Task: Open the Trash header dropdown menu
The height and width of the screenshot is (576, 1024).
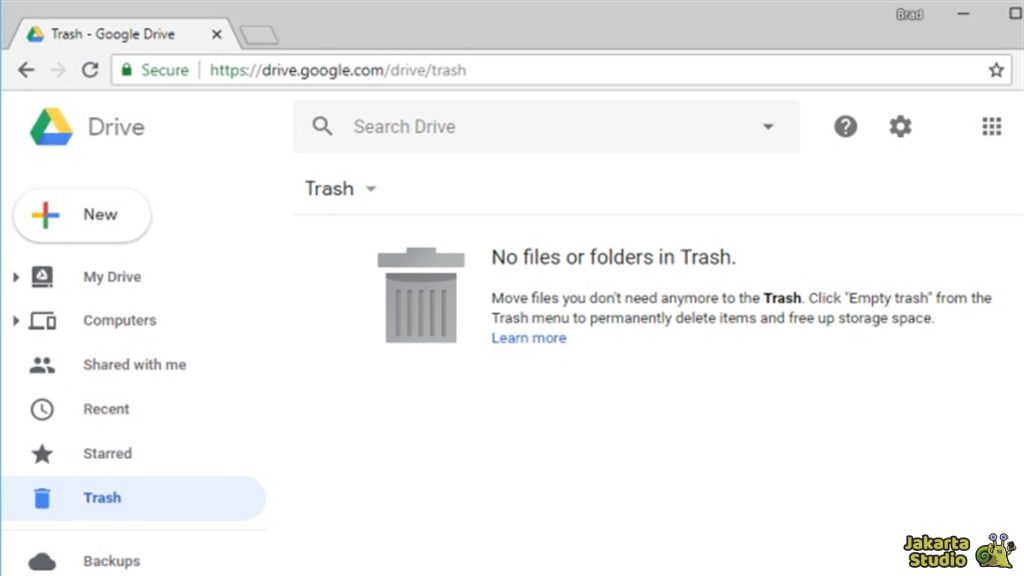Action: click(x=371, y=189)
